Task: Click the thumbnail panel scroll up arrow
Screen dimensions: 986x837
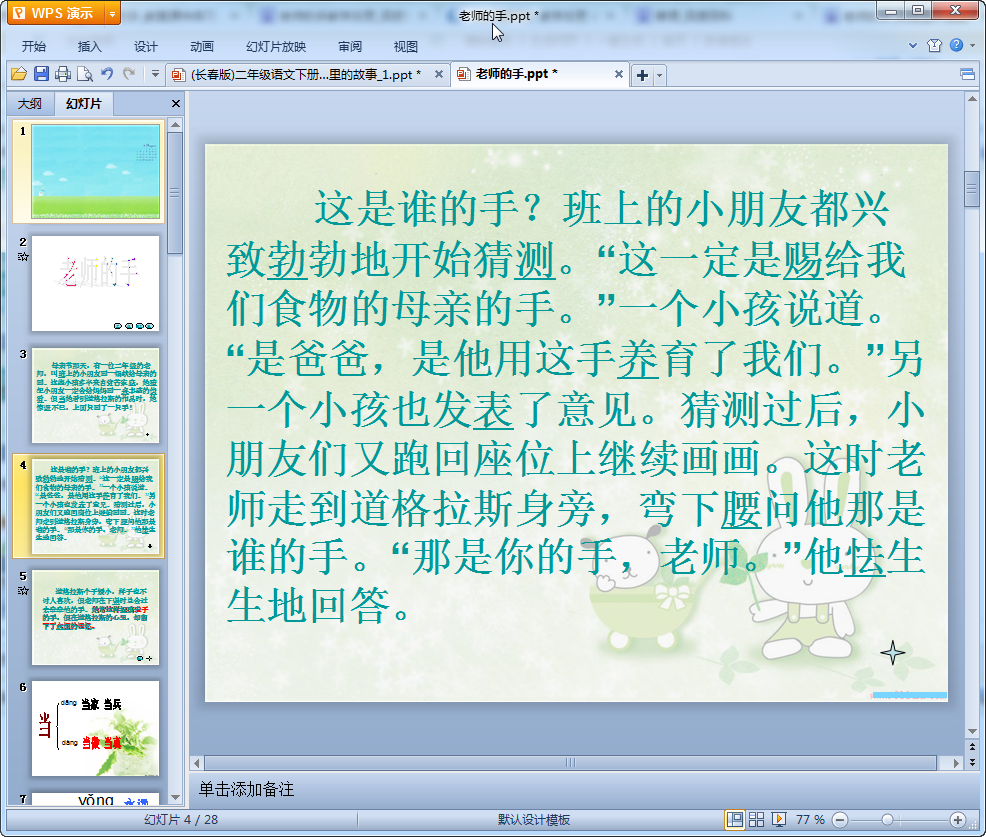Action: pos(175,125)
